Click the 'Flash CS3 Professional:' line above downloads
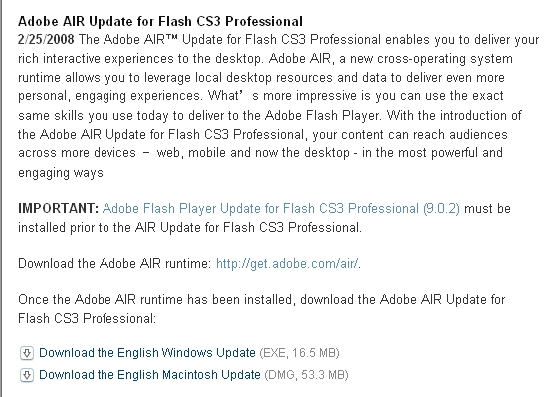This screenshot has height=397, width=554. [x=87, y=319]
